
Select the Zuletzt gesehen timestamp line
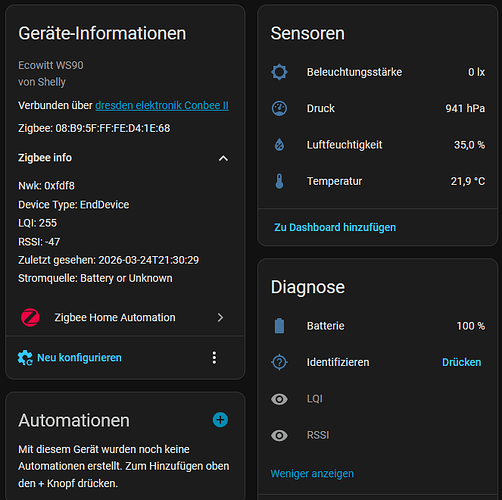click(x=108, y=260)
